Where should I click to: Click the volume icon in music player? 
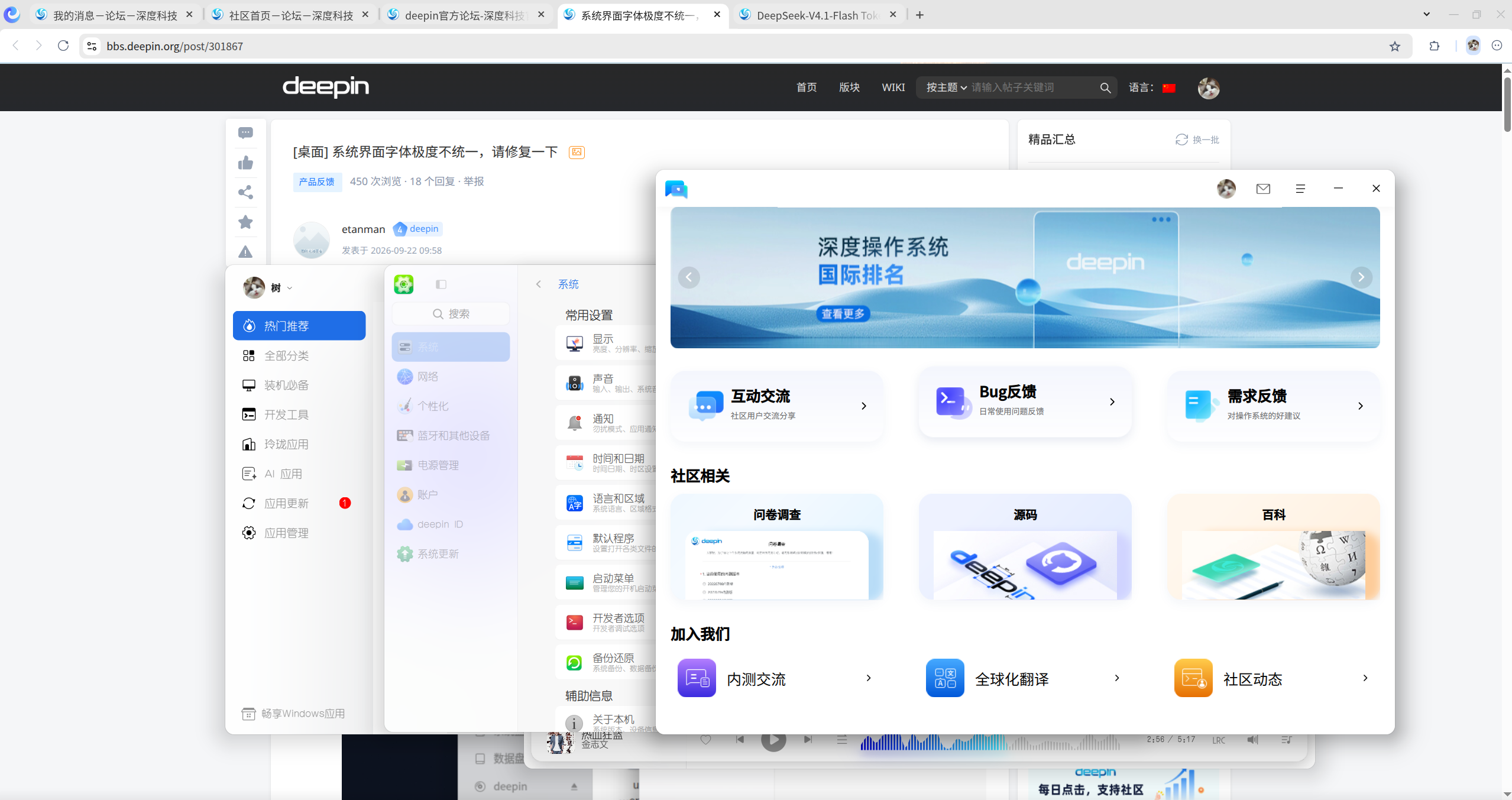click(1252, 739)
